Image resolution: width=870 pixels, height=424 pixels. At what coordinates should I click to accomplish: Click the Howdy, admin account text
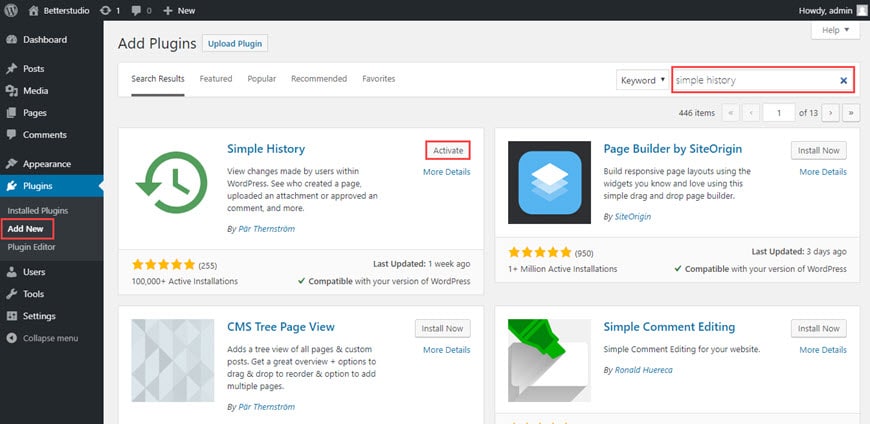825,11
